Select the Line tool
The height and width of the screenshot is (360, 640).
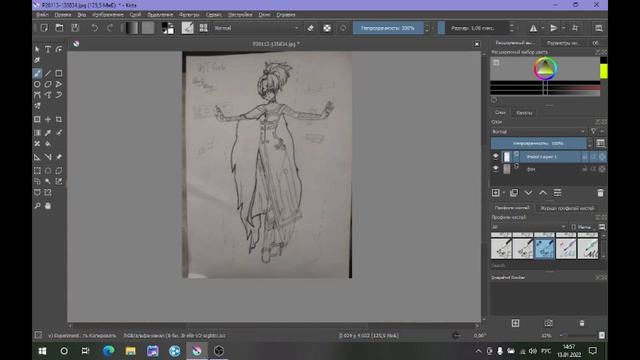click(x=48, y=73)
